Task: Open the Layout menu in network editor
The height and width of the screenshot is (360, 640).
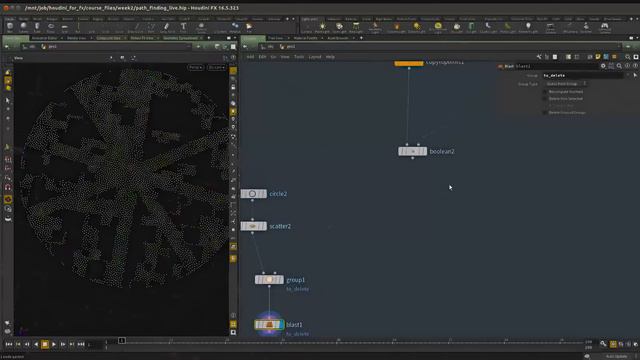Action: coord(315,57)
